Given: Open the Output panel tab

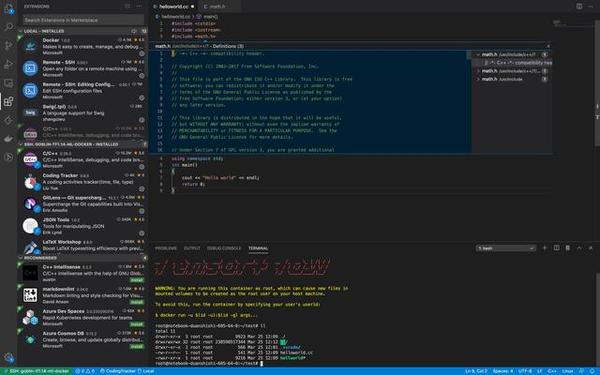Looking at the screenshot, I should pos(192,248).
